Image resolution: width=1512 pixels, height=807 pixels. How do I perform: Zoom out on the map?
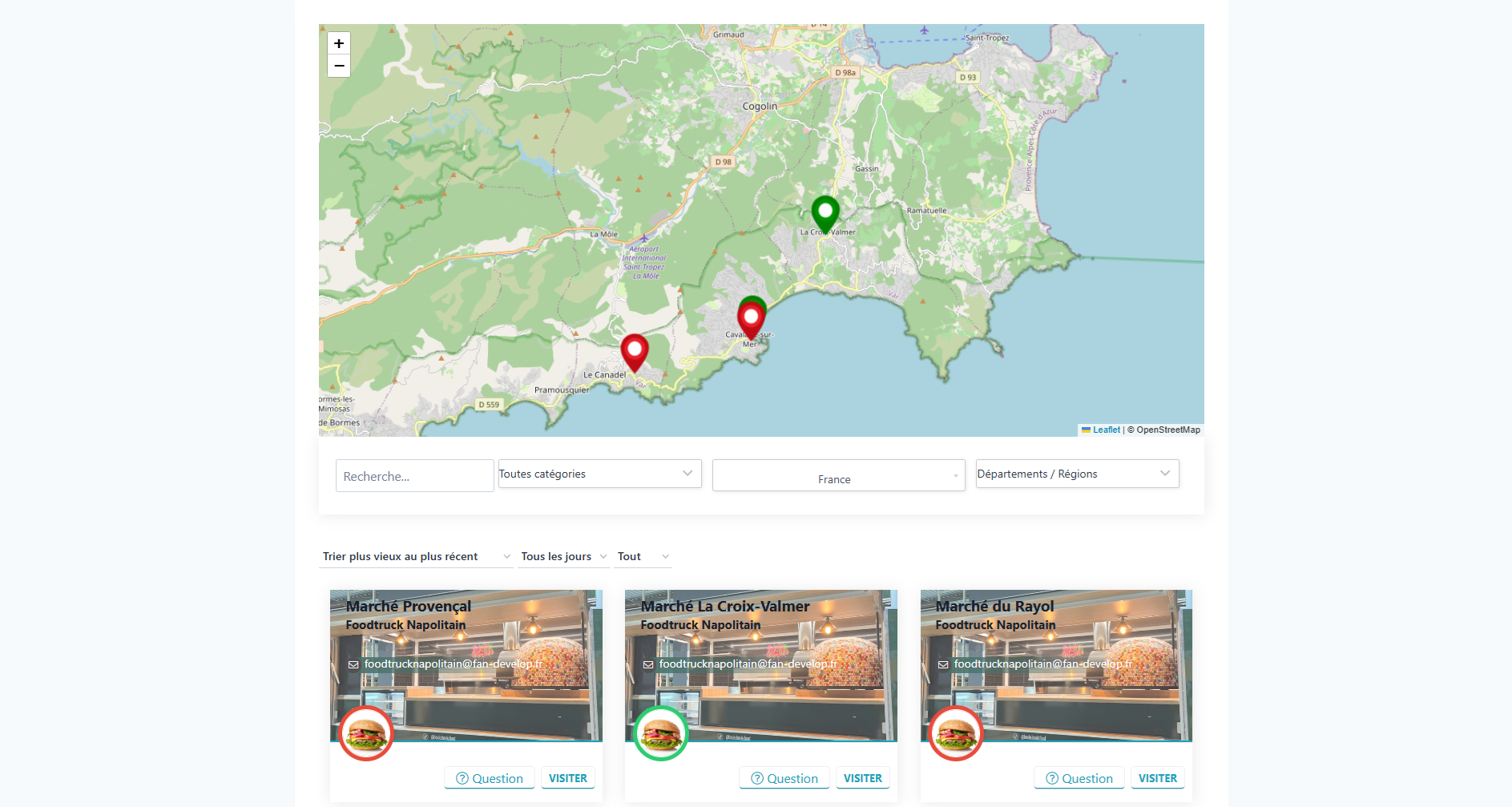click(339, 66)
